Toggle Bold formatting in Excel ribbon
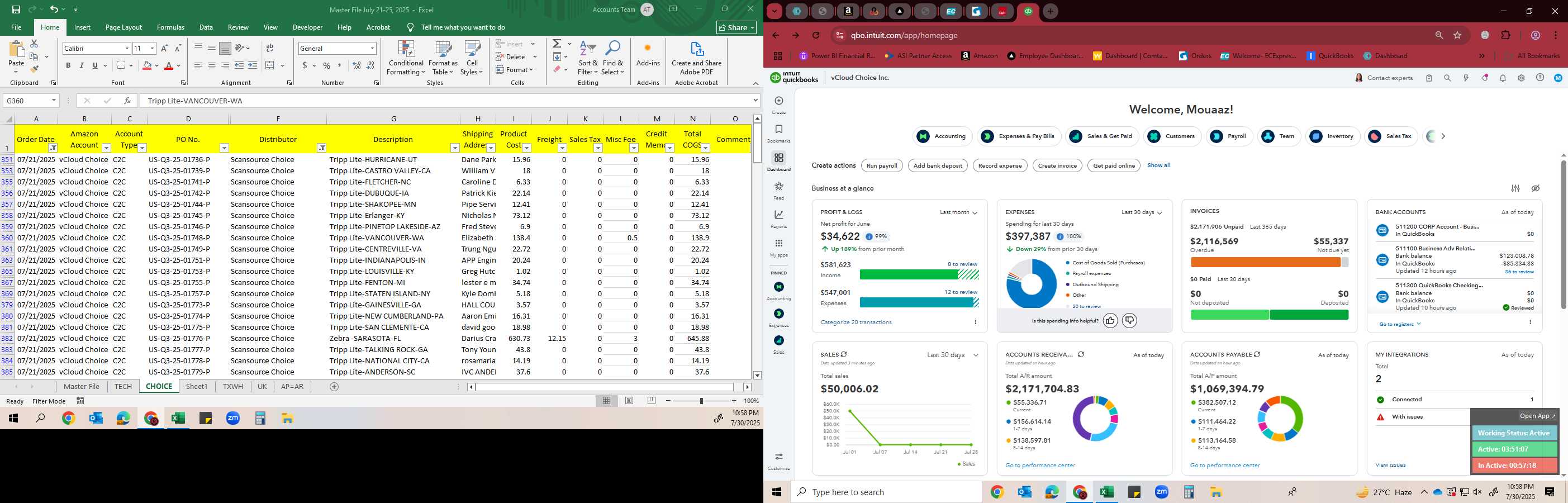 pyautogui.click(x=68, y=66)
